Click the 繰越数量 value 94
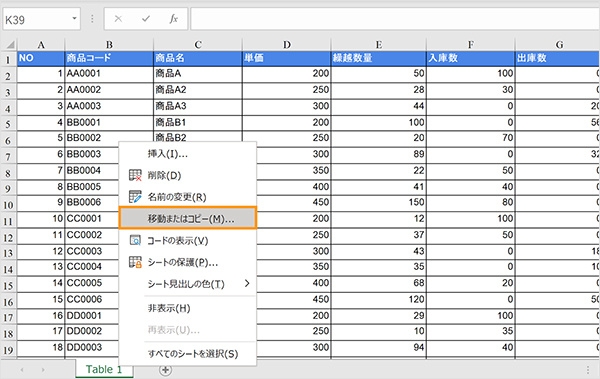Viewport: 600px width, 379px height. (x=379, y=348)
